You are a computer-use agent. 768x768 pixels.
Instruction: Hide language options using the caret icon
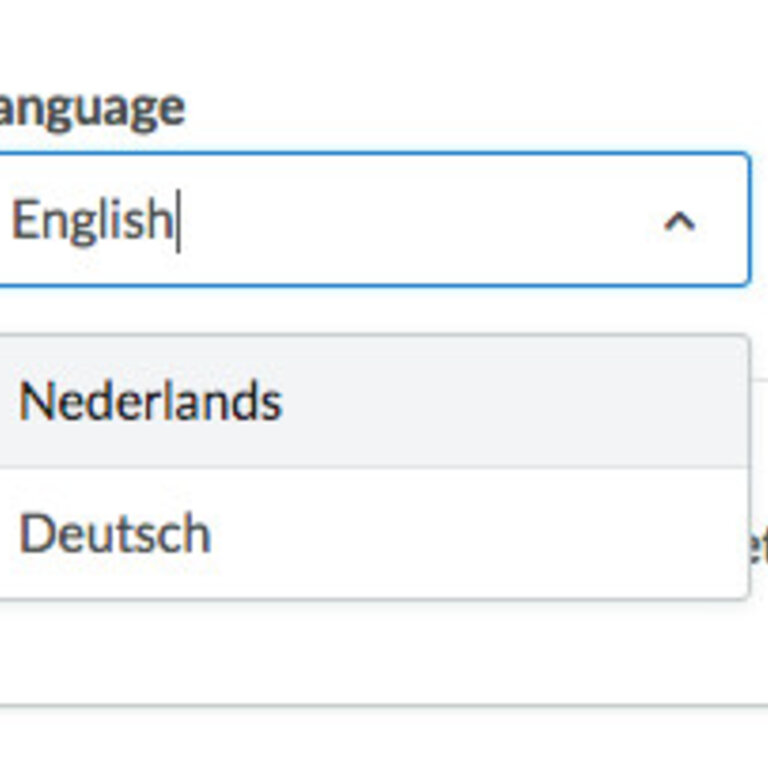point(679,221)
